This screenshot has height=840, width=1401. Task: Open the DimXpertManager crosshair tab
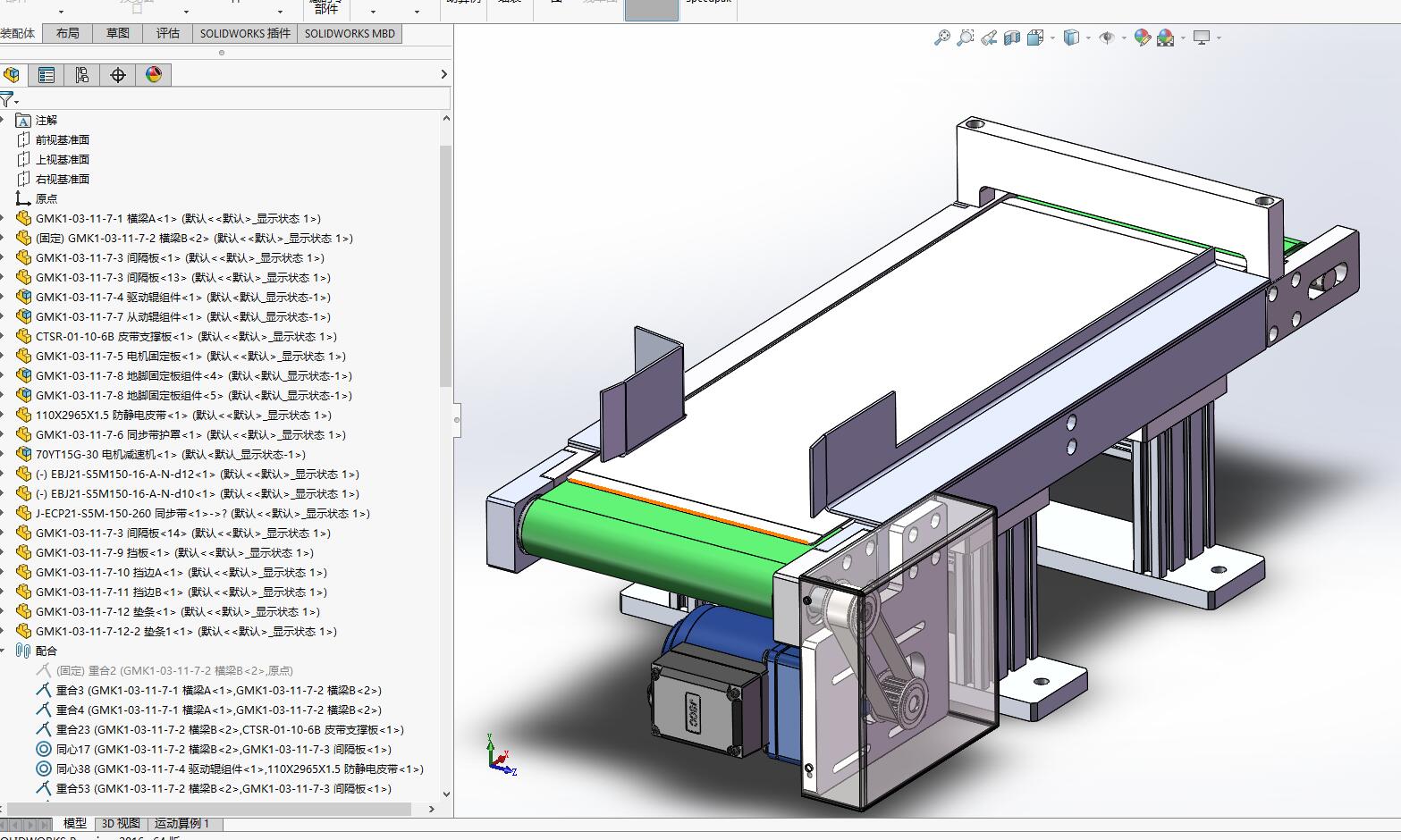pos(118,75)
